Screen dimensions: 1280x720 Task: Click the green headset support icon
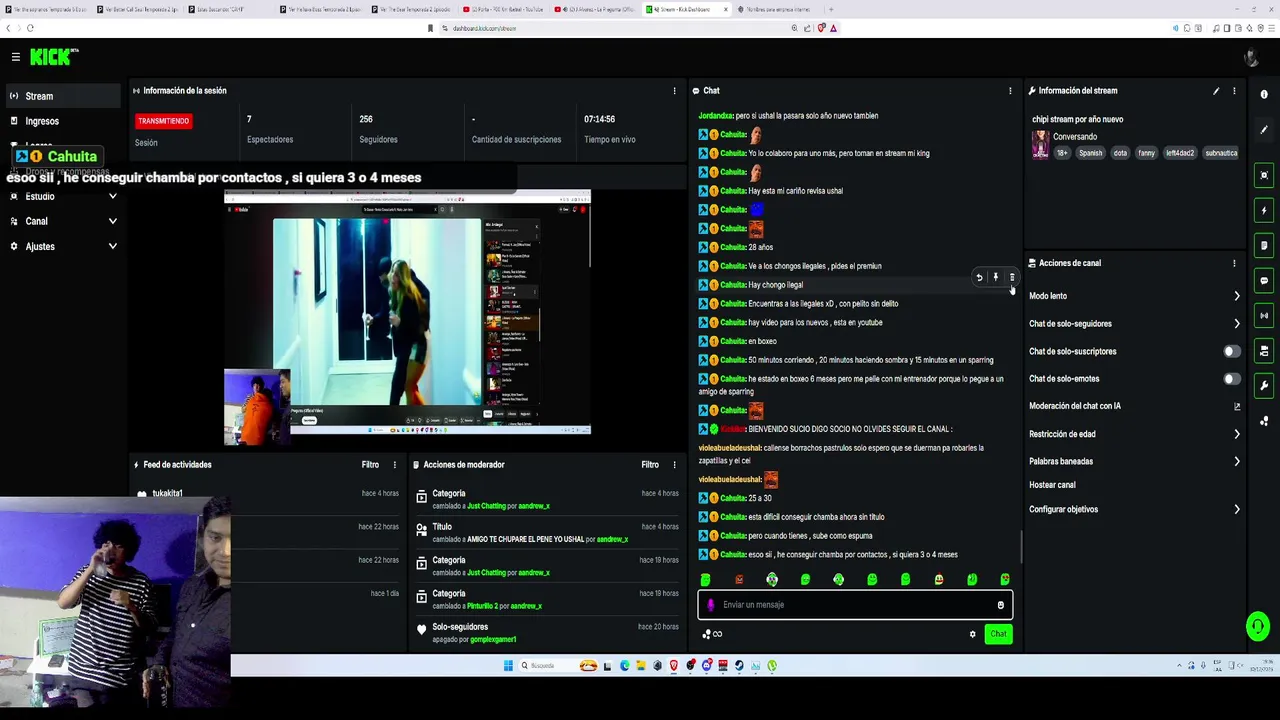point(1258,627)
